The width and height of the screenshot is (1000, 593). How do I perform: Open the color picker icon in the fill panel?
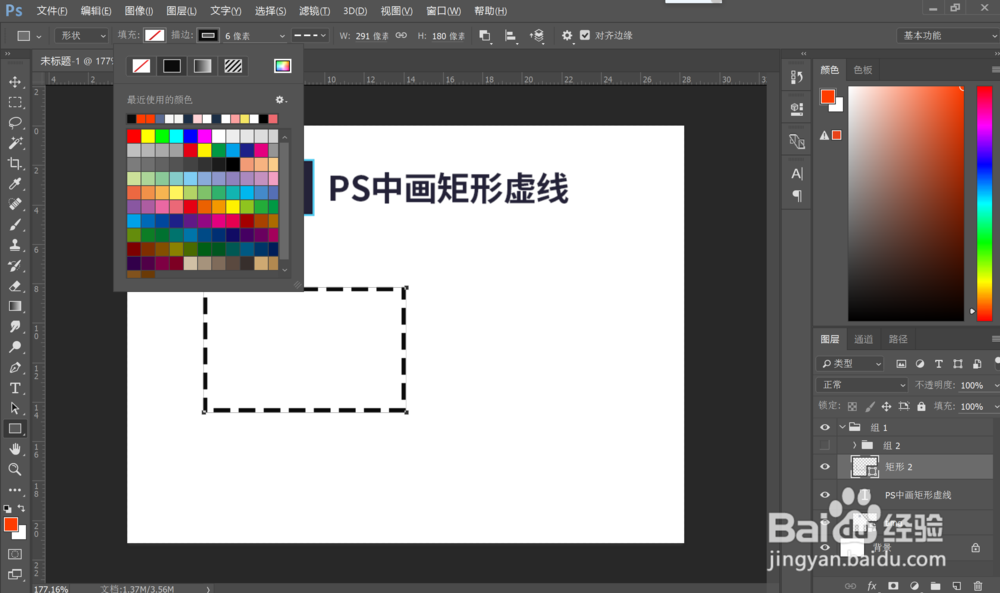[x=283, y=65]
